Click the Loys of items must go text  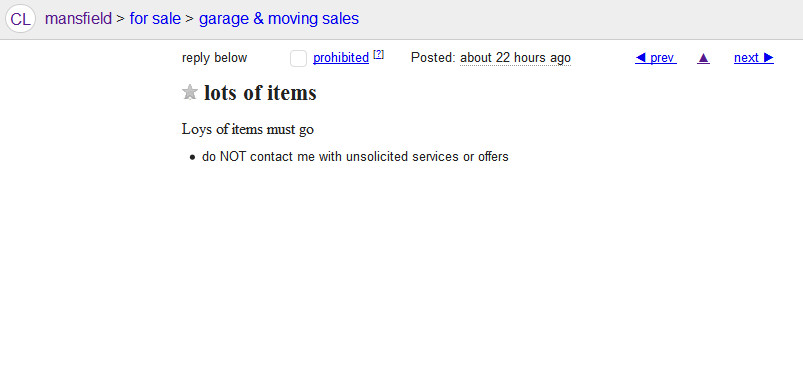248,130
